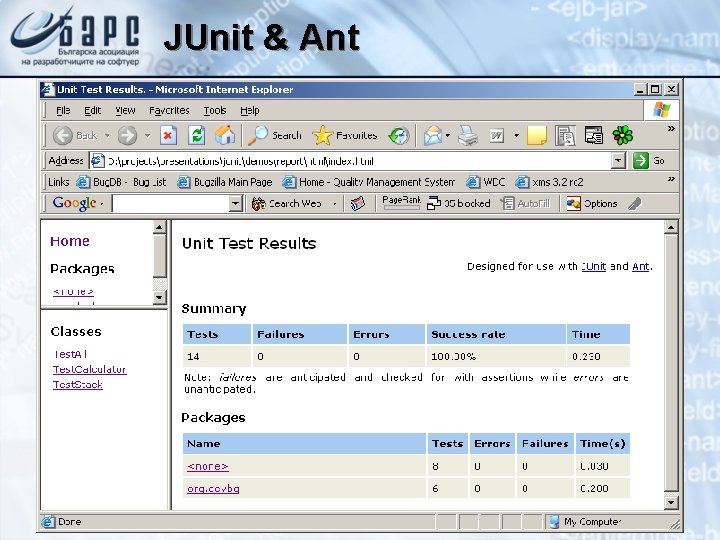Click the Forward navigation arrow icon
The width and height of the screenshot is (720, 540).
pyautogui.click(x=127, y=135)
